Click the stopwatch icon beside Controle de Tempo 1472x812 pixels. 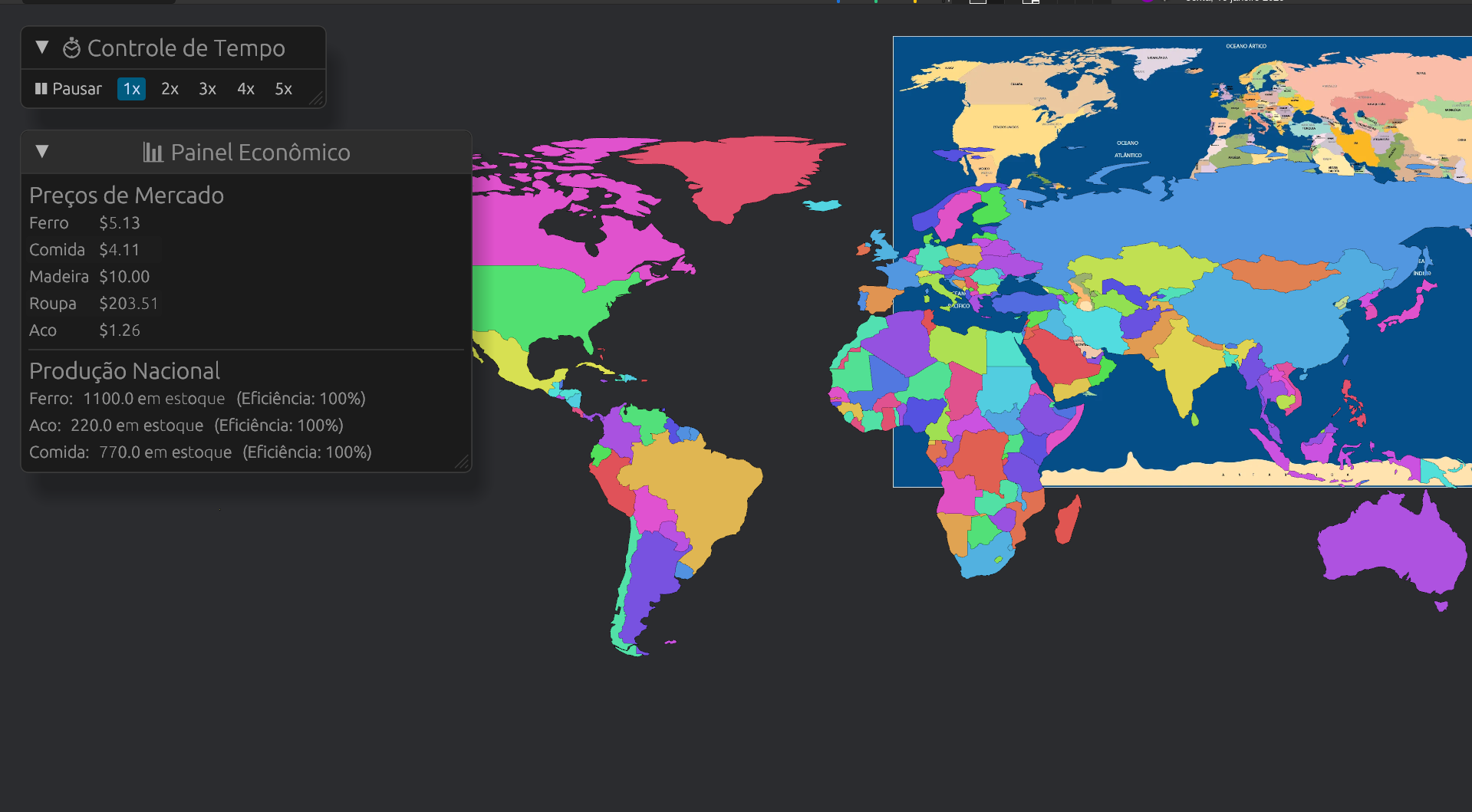coord(71,48)
